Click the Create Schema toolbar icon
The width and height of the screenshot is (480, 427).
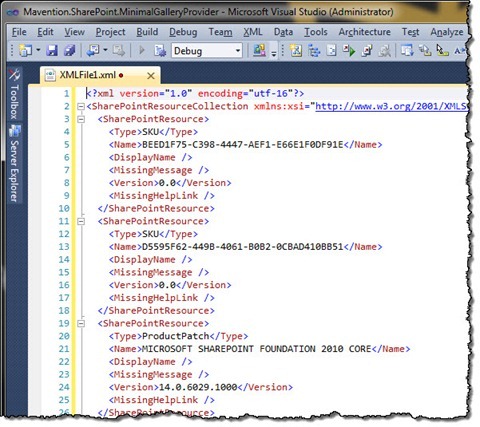click(296, 51)
